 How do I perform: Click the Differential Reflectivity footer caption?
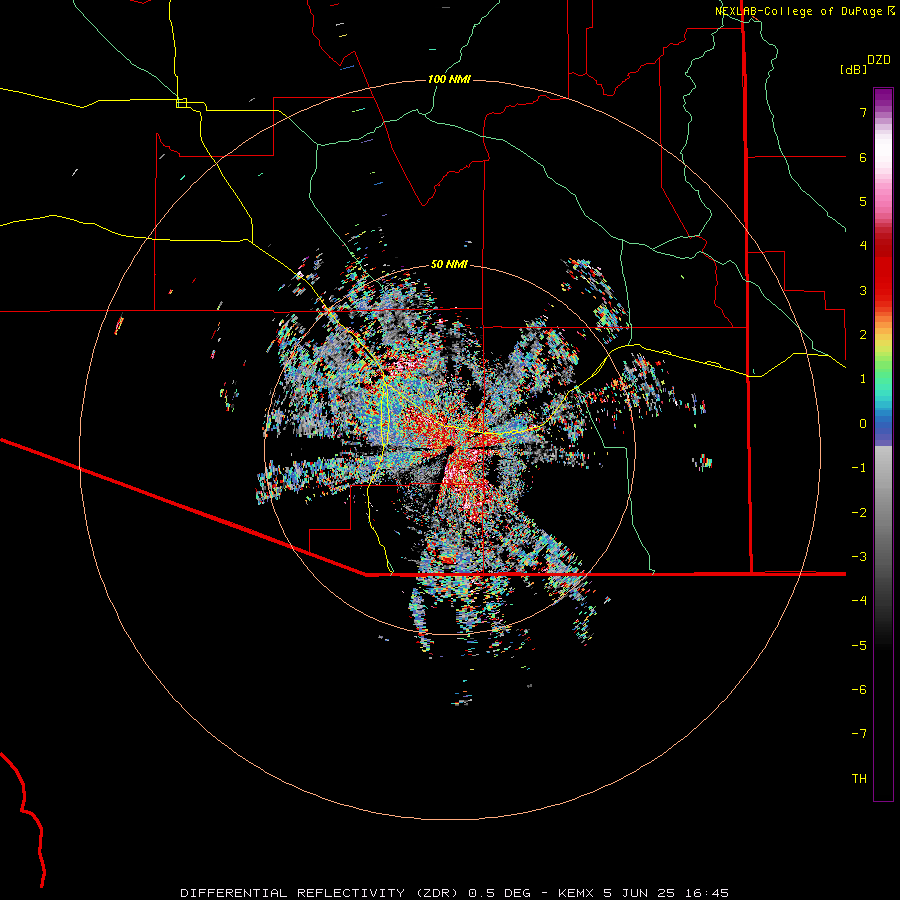pos(454,893)
